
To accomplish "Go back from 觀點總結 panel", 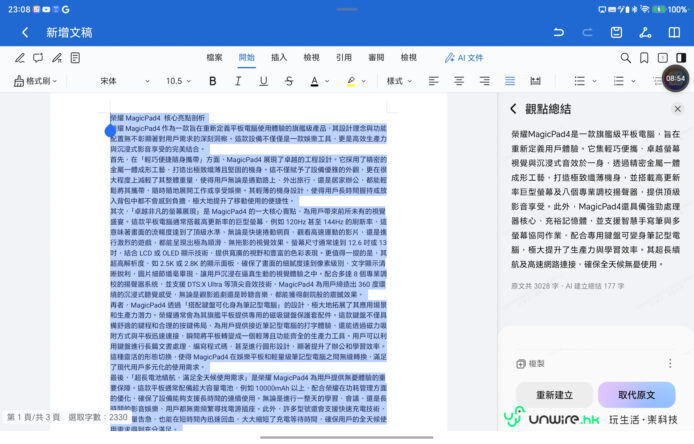I will [x=513, y=109].
